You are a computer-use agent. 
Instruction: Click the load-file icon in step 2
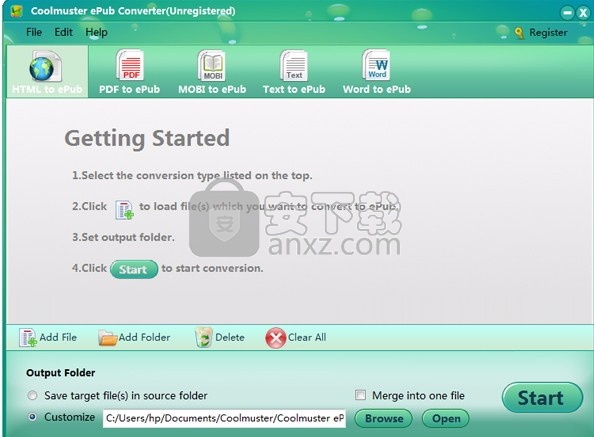tap(124, 210)
